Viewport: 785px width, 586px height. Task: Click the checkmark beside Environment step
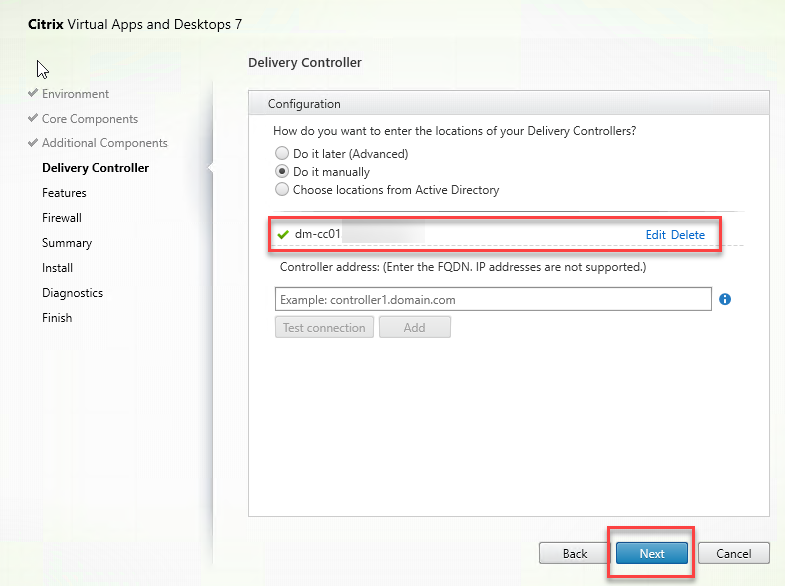click(x=33, y=94)
